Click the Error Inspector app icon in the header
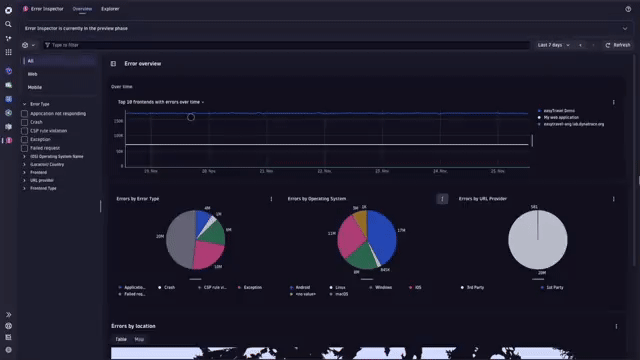The image size is (640, 360). pyautogui.click(x=25, y=9)
